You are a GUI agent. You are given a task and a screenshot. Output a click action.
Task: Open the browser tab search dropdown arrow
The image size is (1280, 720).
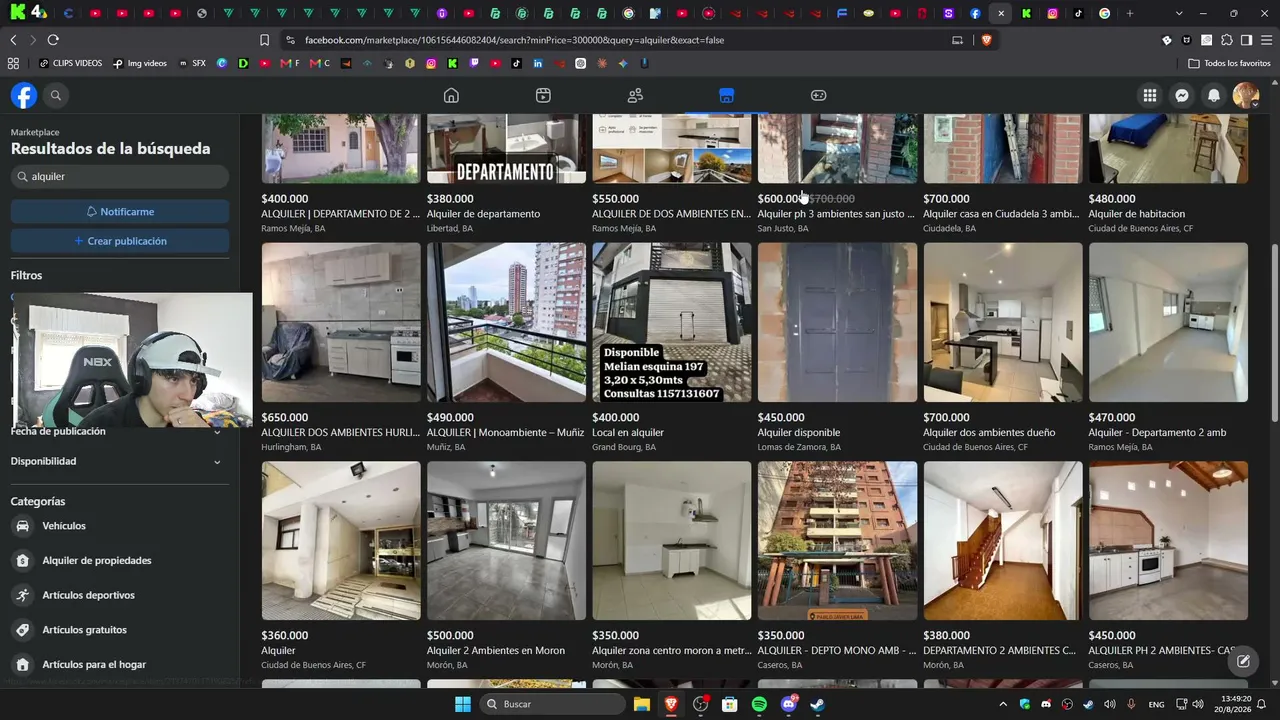[x=1179, y=13]
